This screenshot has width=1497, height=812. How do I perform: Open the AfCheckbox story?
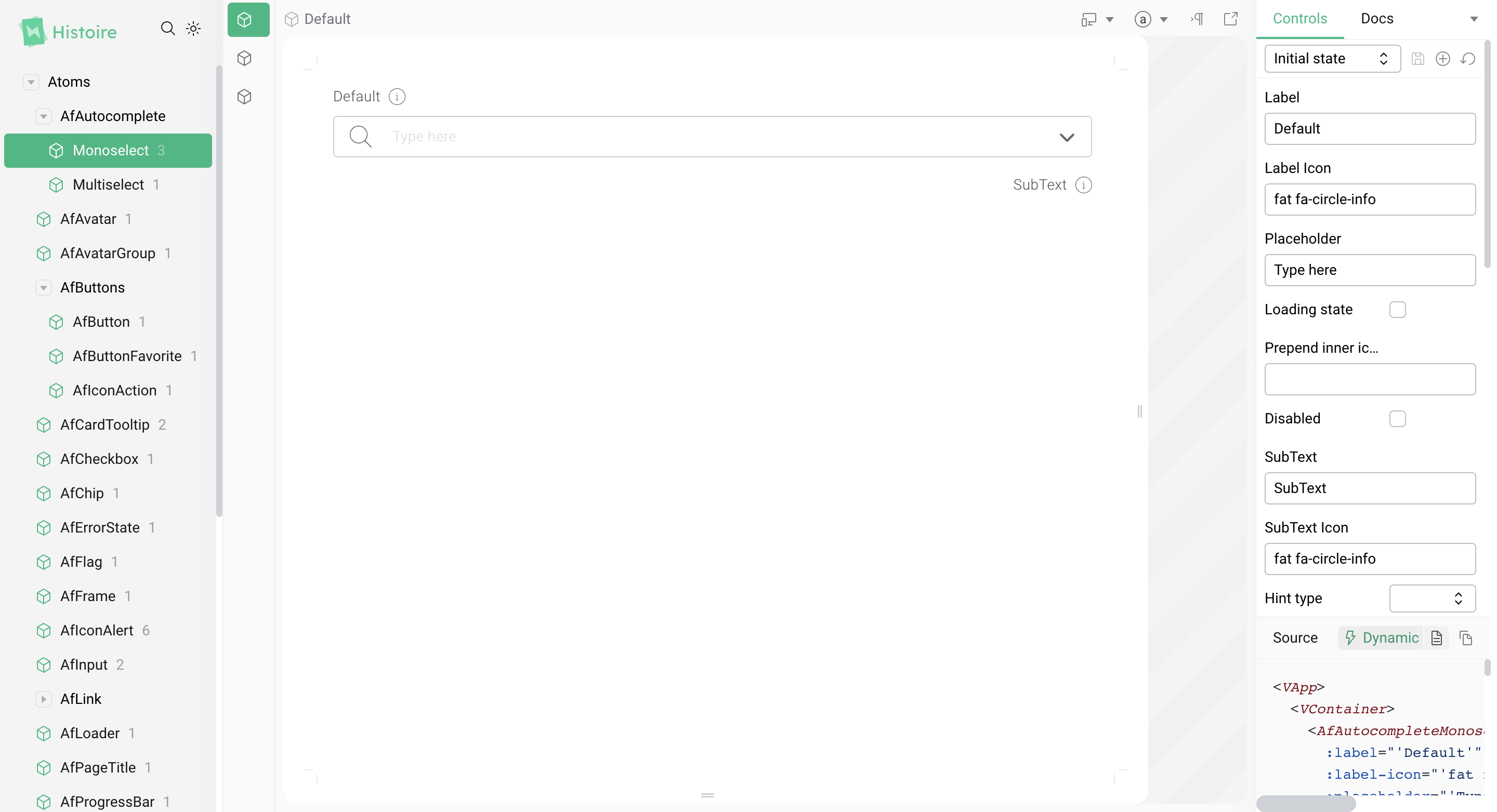tap(108, 459)
